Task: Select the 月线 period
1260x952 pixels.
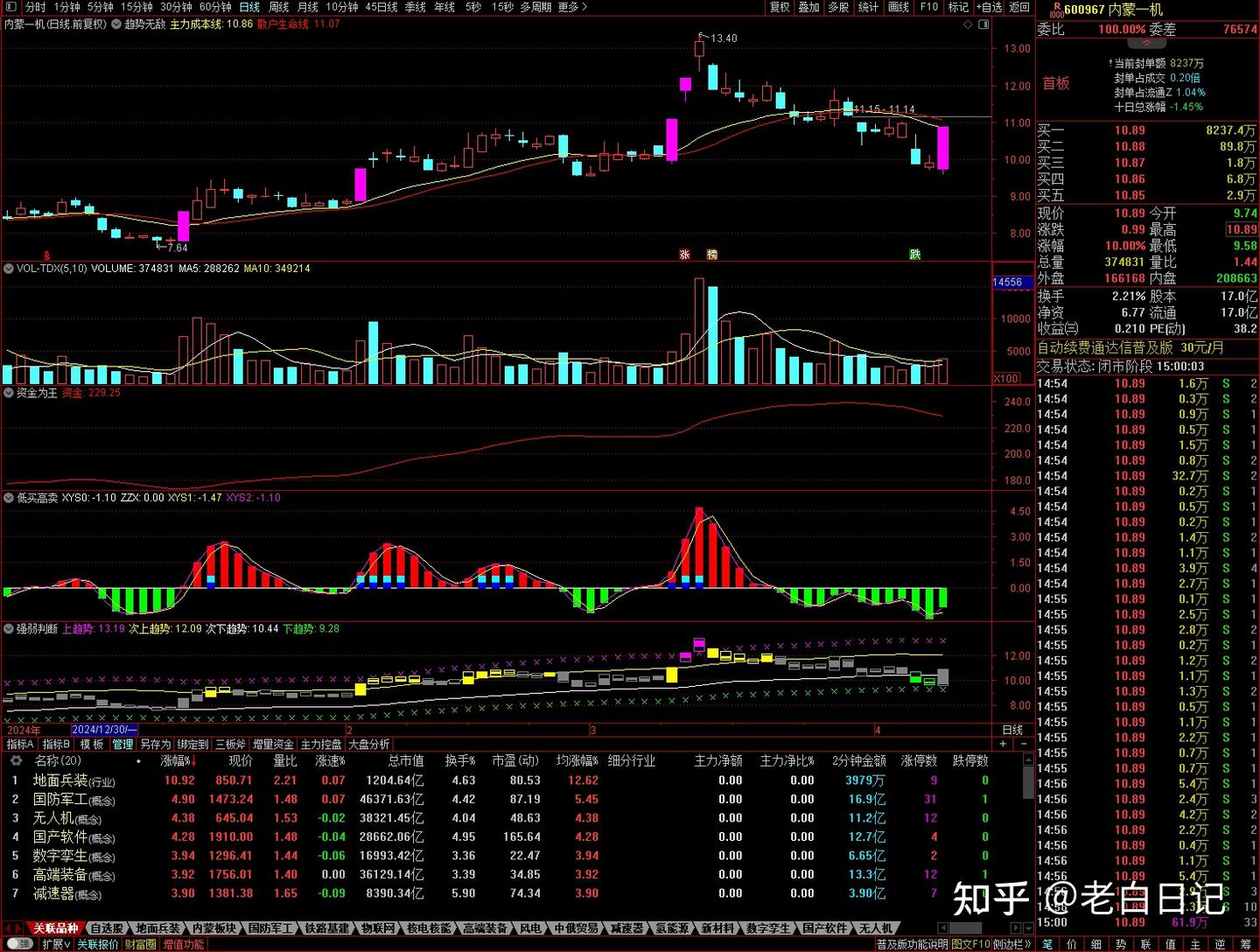Action: (x=307, y=7)
